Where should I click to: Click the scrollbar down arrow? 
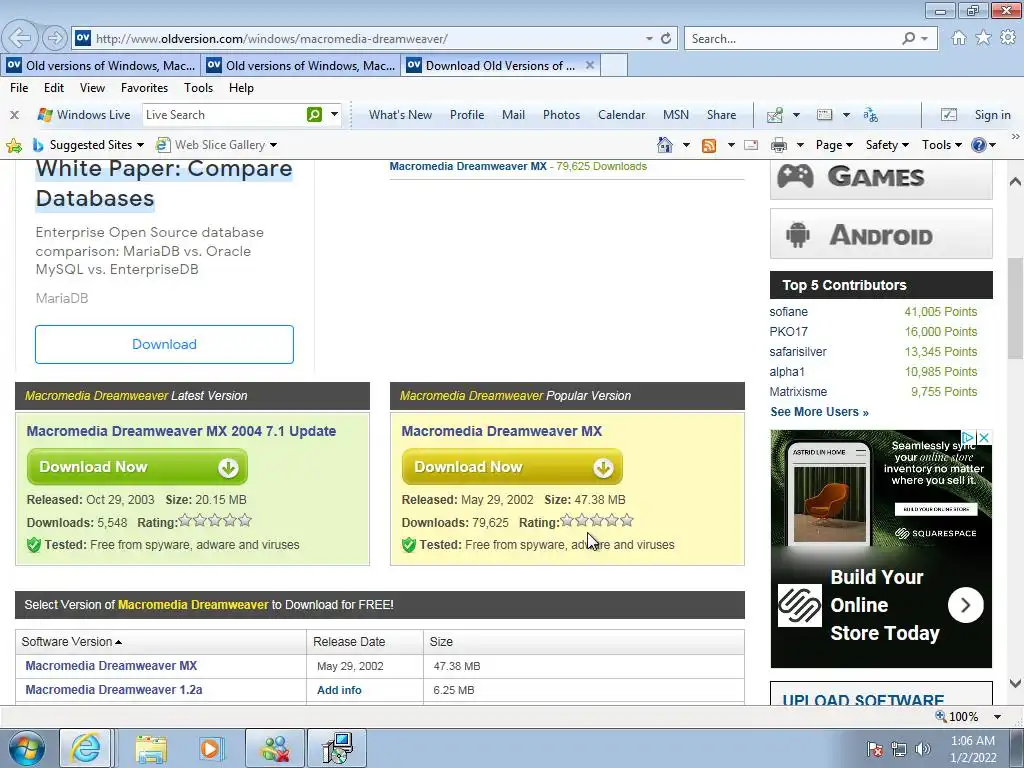1015,684
